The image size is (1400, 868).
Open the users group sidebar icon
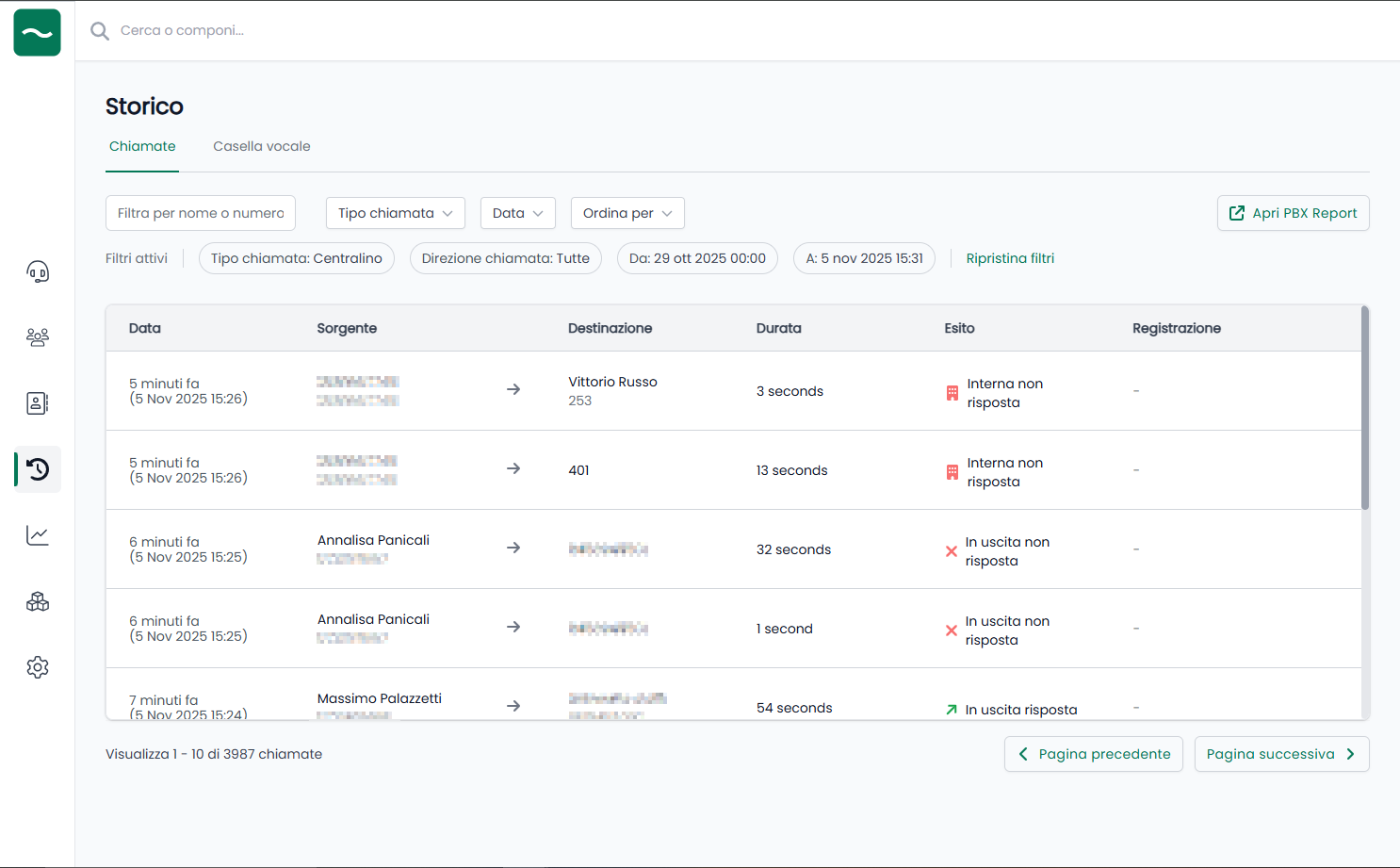click(38, 337)
